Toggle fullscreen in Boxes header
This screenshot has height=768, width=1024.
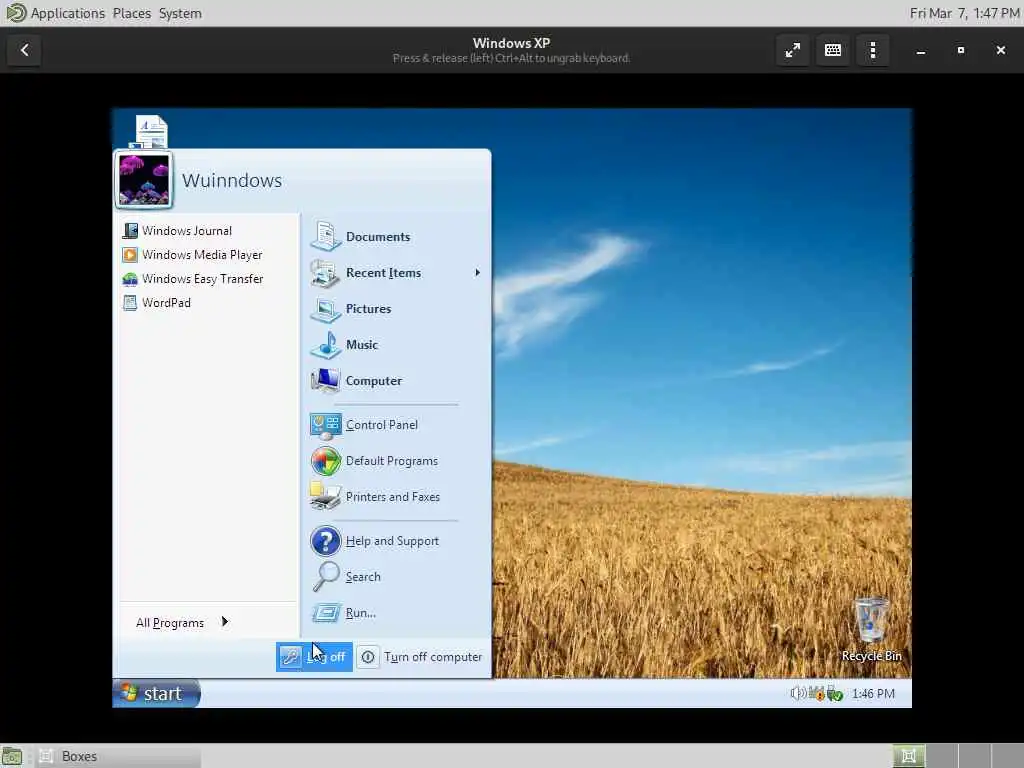click(x=793, y=50)
